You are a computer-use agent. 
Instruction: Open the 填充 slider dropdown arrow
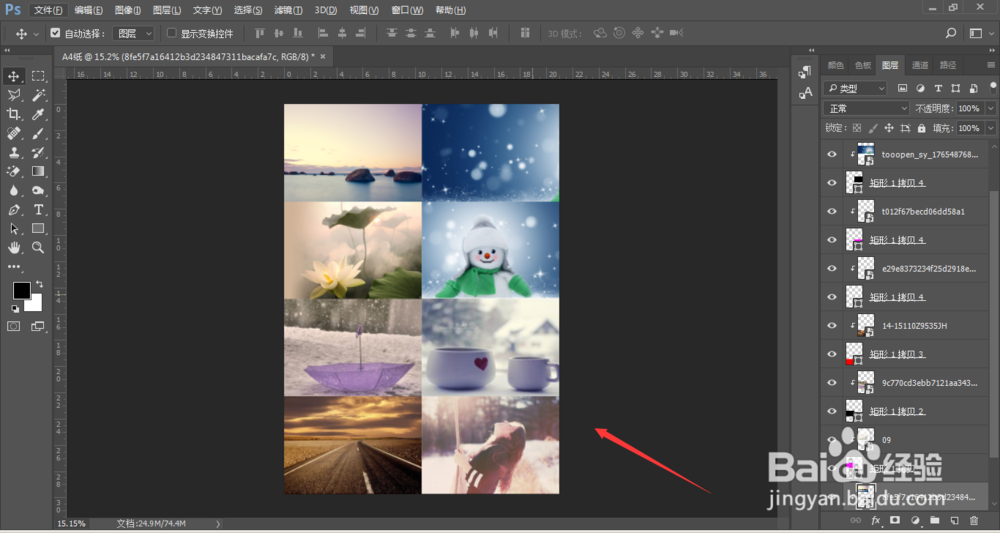990,128
